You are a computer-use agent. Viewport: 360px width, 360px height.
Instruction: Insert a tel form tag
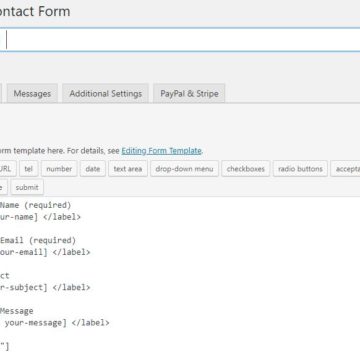(x=29, y=169)
